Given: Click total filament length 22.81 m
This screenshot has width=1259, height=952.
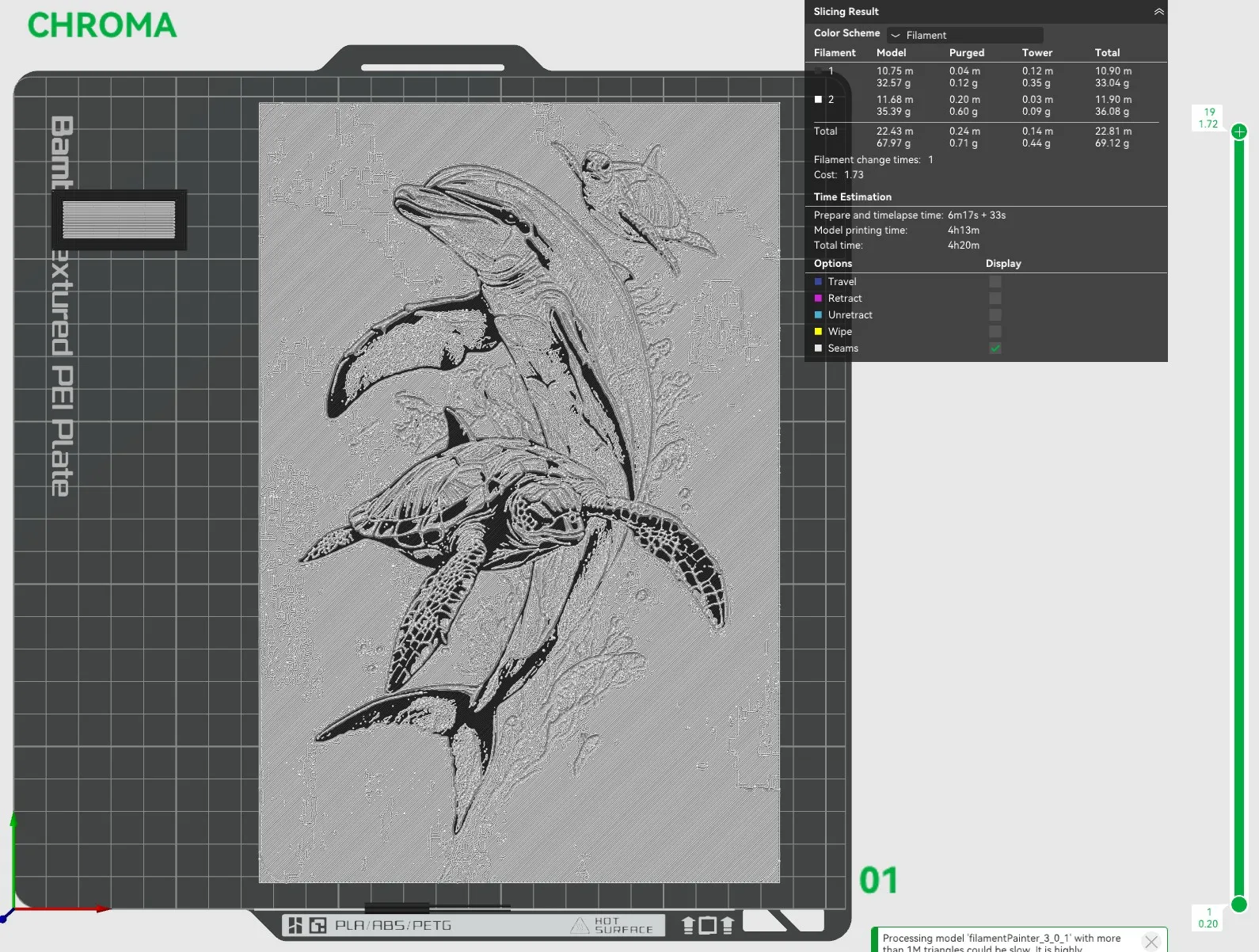Looking at the screenshot, I should [1113, 131].
